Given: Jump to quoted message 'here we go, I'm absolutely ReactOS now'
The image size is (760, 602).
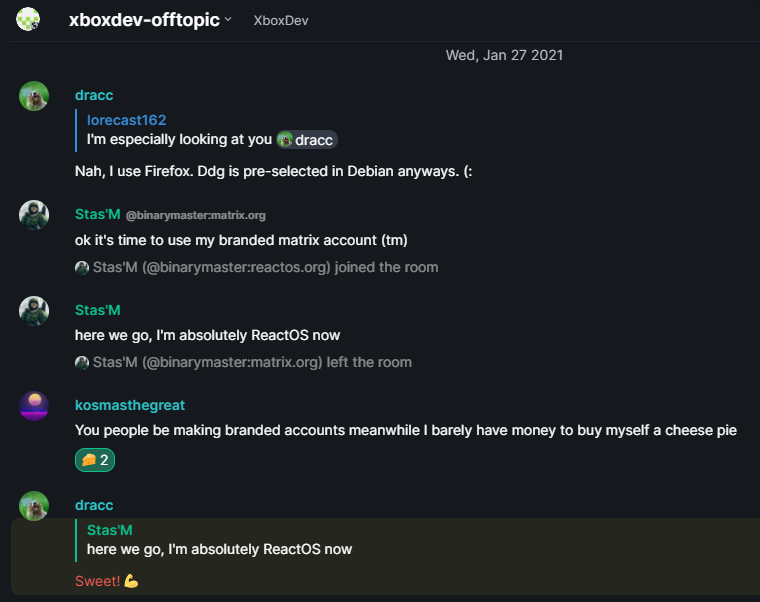Looking at the screenshot, I should [219, 549].
